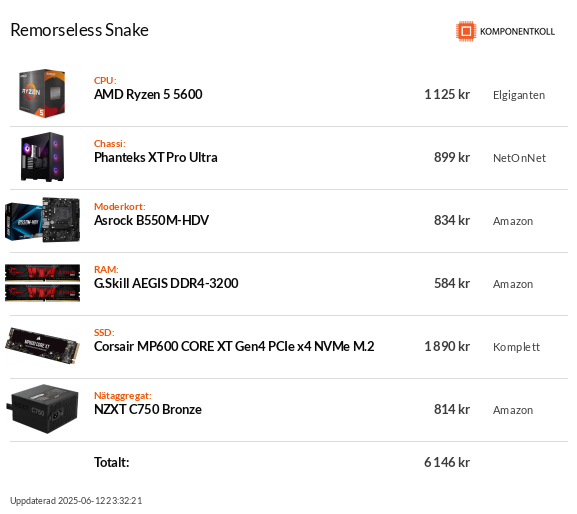Visit the Elgiganten store link

519,95
